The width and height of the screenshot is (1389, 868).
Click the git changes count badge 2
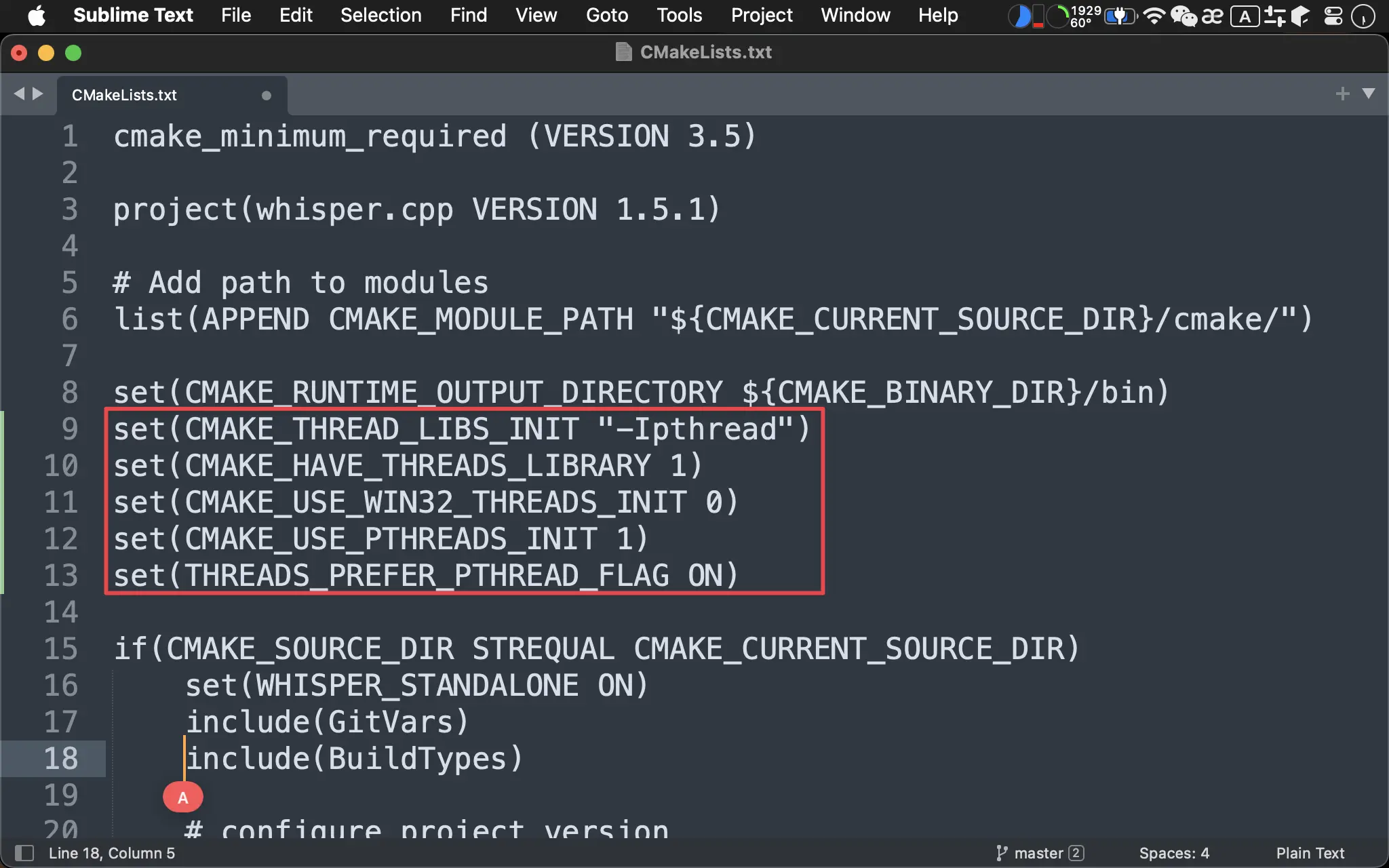point(1076,853)
